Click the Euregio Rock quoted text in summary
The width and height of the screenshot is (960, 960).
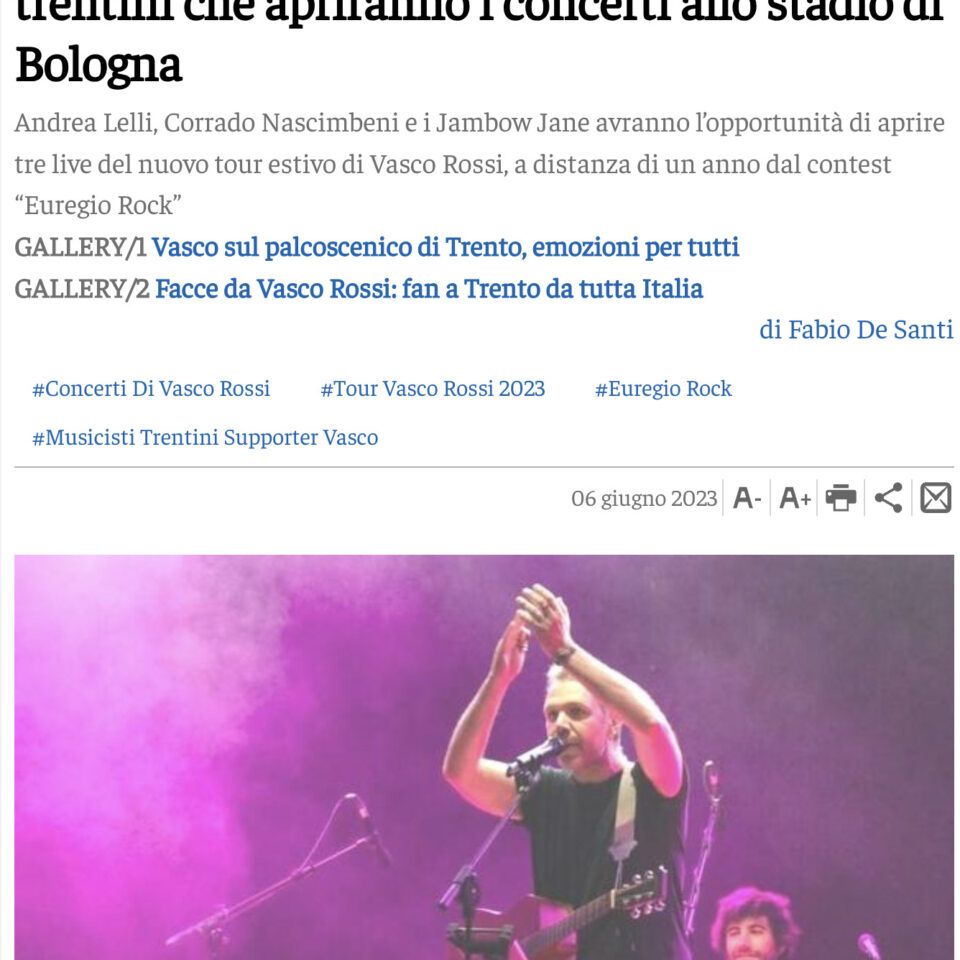coord(98,206)
